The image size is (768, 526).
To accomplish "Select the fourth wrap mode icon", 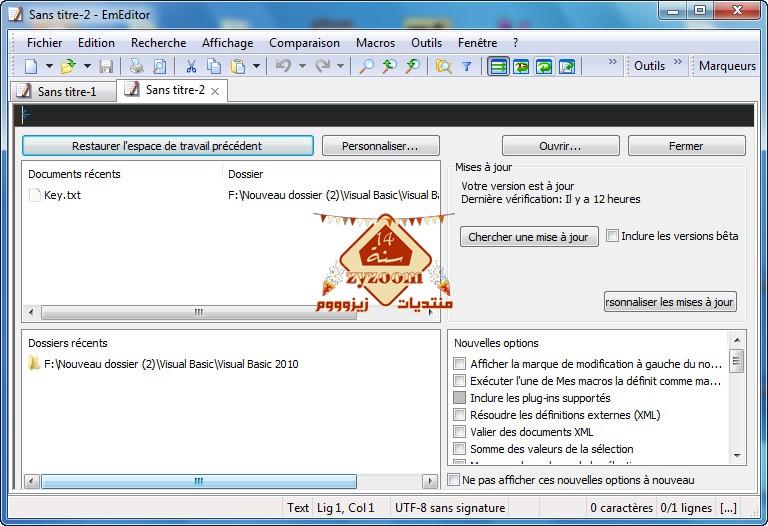I will tap(567, 66).
